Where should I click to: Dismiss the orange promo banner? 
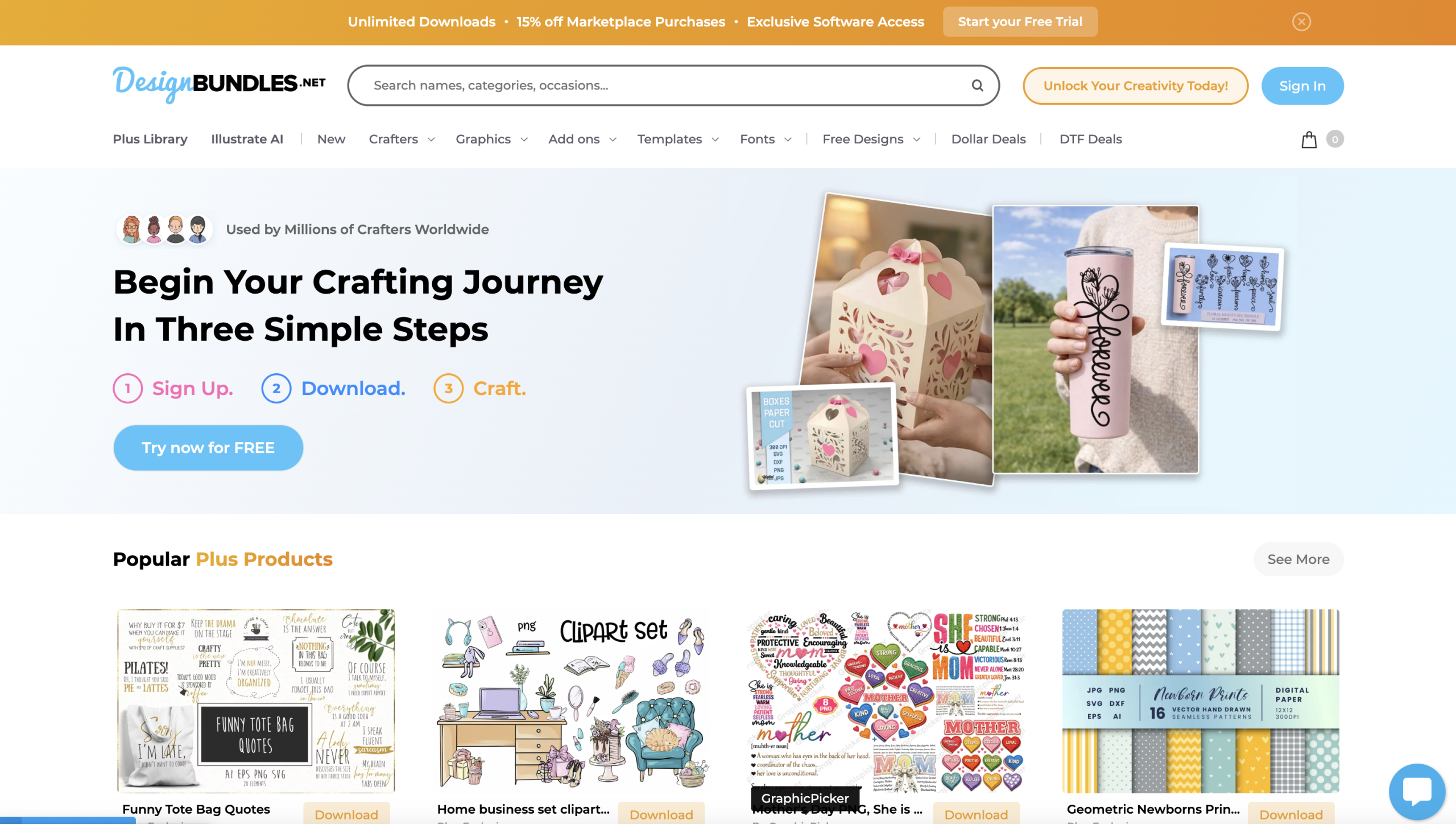pos(1301,22)
